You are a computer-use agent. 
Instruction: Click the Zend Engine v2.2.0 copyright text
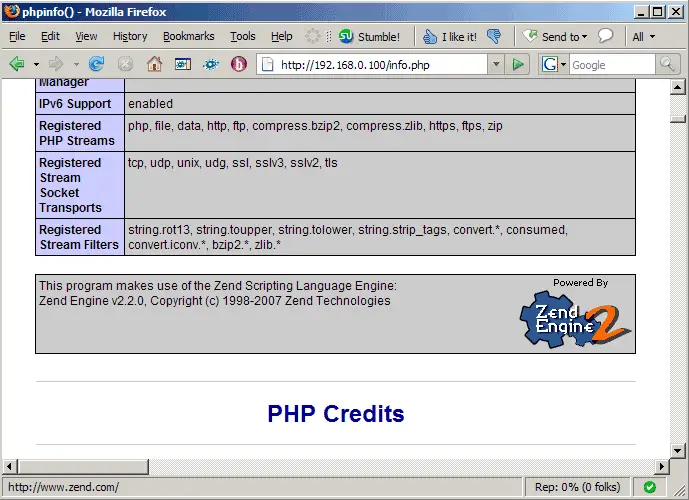[214, 301]
